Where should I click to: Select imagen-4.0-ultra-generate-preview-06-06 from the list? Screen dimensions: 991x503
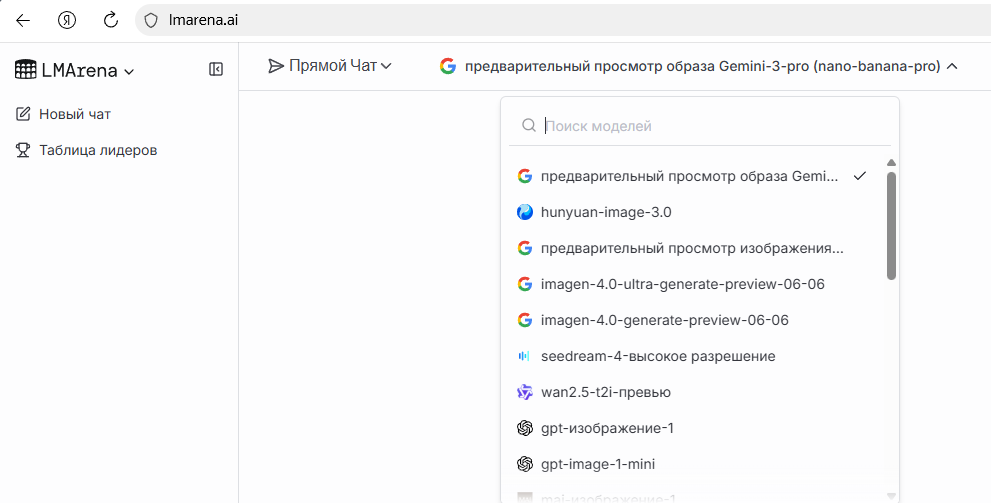click(x=682, y=284)
